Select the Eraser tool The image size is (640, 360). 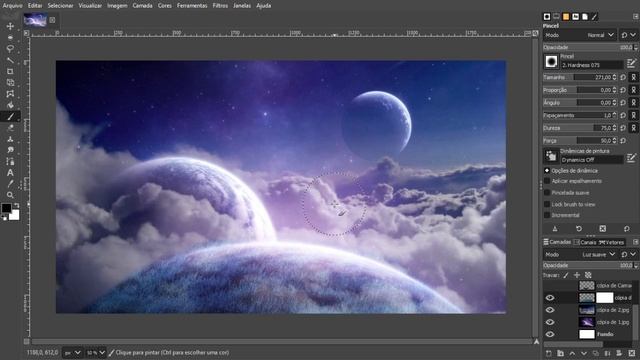point(10,128)
